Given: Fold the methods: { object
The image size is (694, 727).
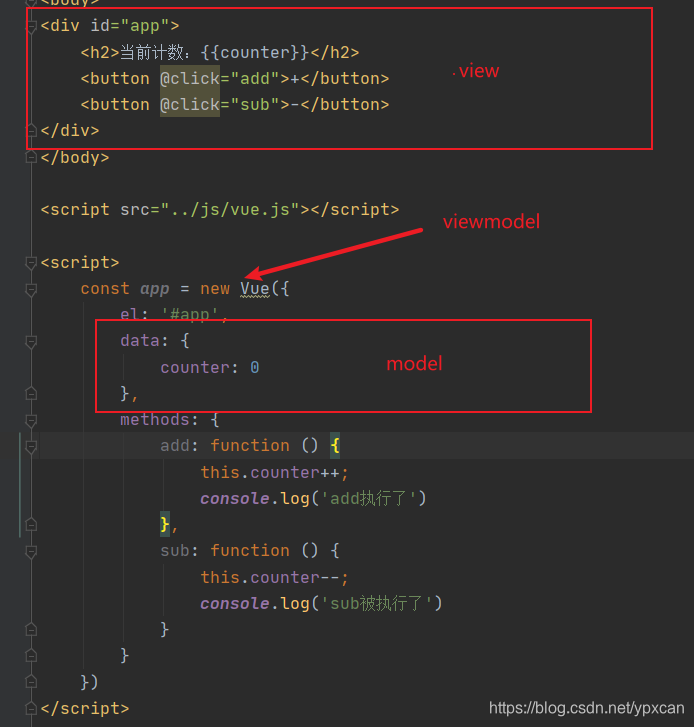Looking at the screenshot, I should (31, 421).
